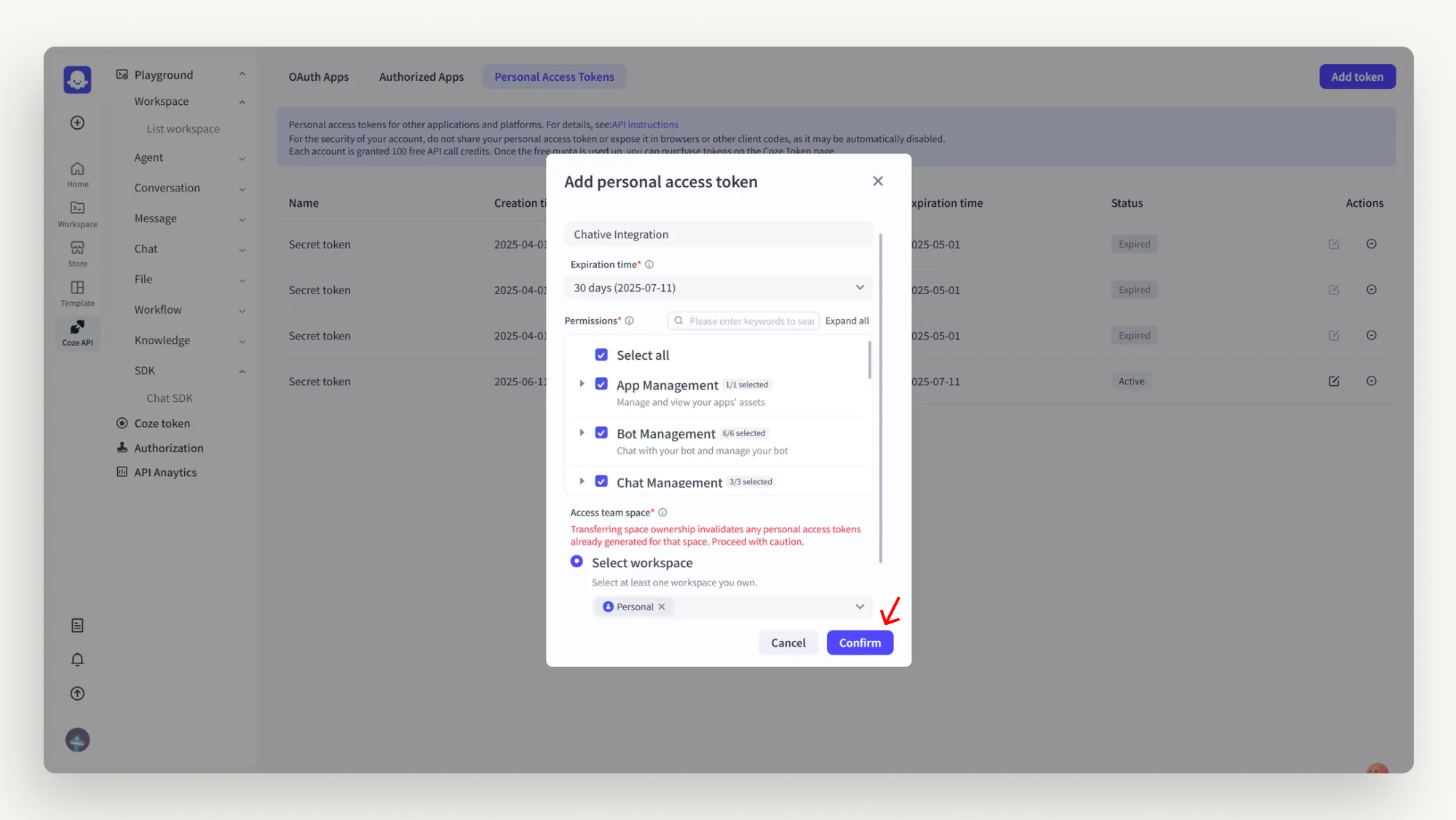The height and width of the screenshot is (820, 1456).
Task: Remove the Personal workspace tag
Action: [x=662, y=607]
